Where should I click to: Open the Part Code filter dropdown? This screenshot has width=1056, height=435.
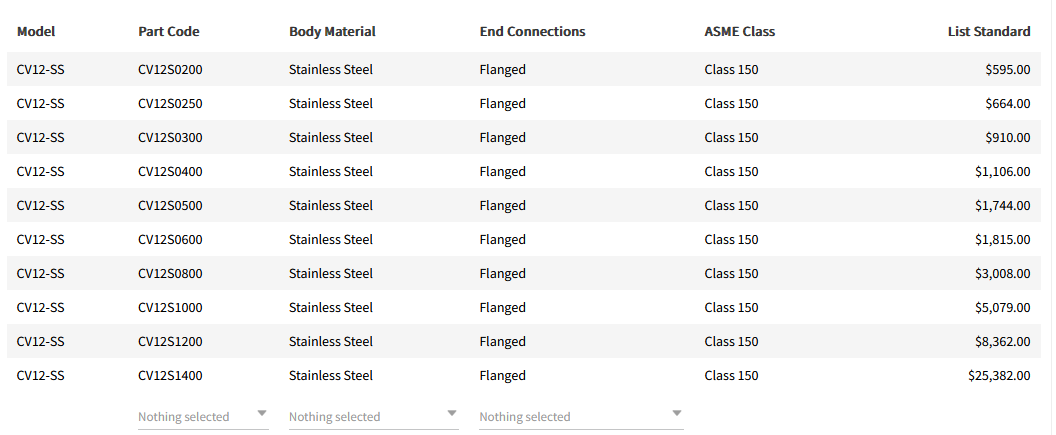[x=203, y=416]
